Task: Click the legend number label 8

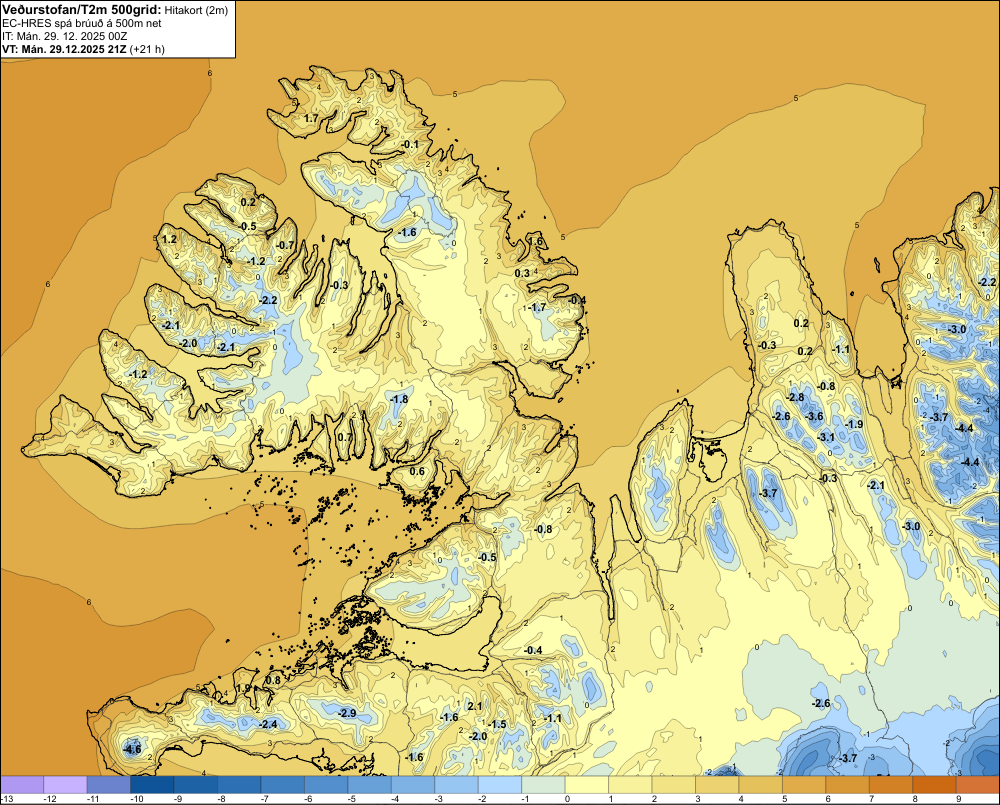Action: pos(915,799)
